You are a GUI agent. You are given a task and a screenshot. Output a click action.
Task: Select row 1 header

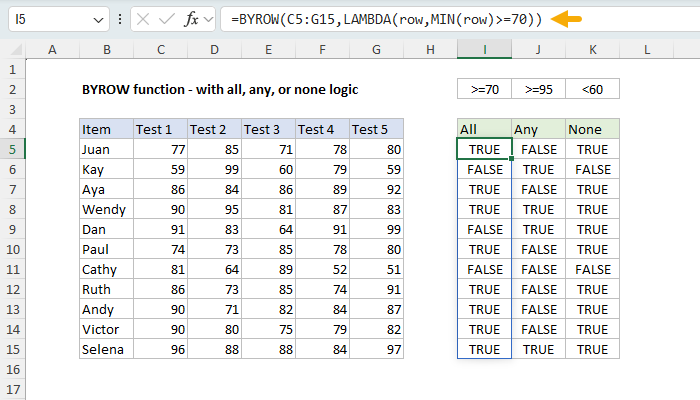[12, 69]
